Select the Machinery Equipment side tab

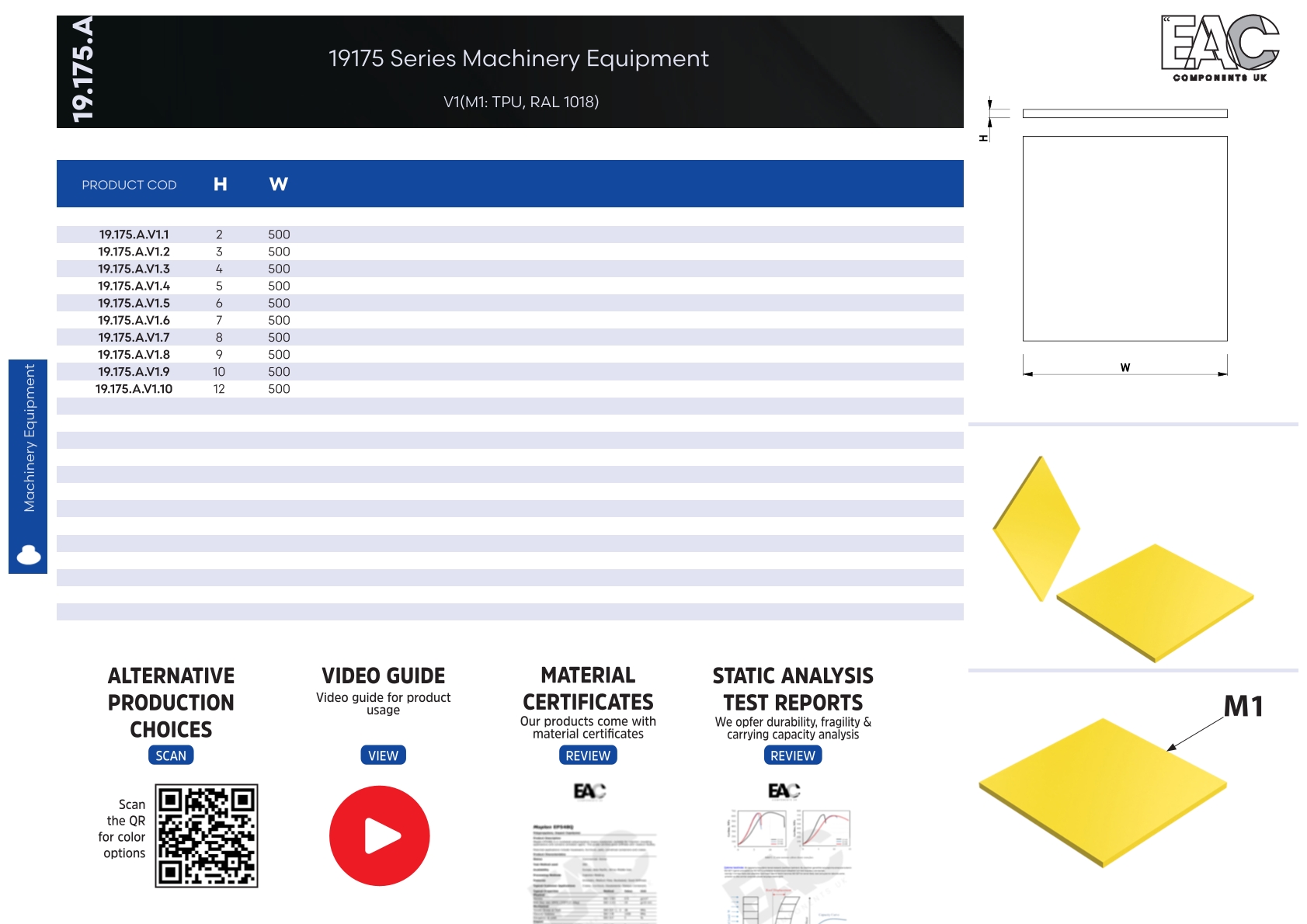pyautogui.click(x=28, y=466)
